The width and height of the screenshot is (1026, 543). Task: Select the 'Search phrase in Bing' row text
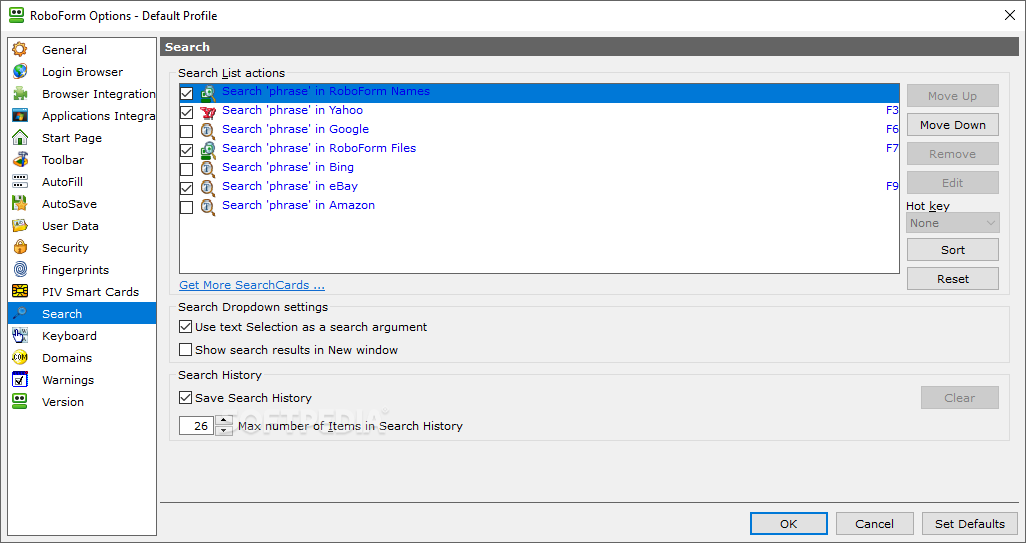tap(288, 167)
